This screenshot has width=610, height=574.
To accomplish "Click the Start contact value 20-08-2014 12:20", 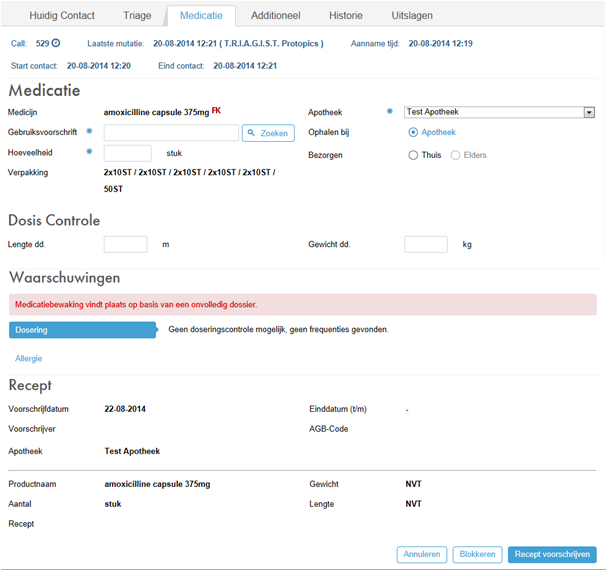I will (99, 66).
